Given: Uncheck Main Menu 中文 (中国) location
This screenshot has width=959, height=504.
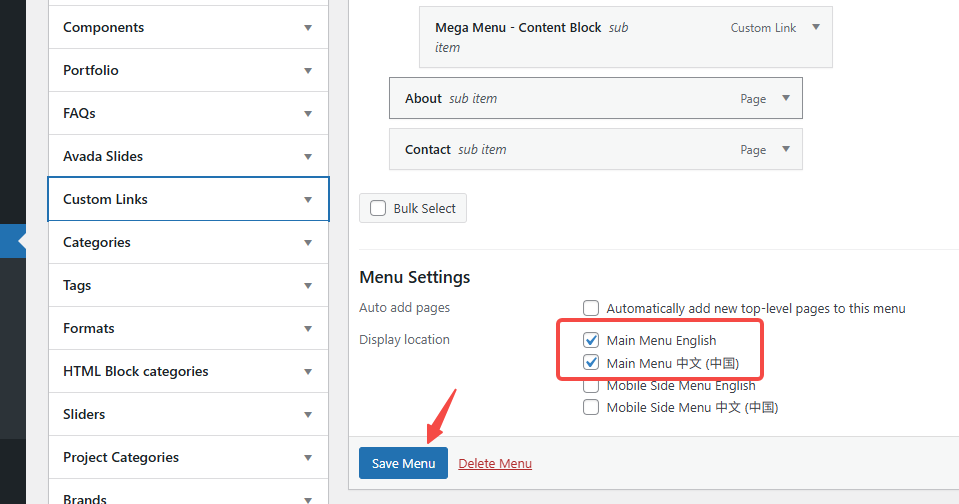Looking at the screenshot, I should coord(591,363).
